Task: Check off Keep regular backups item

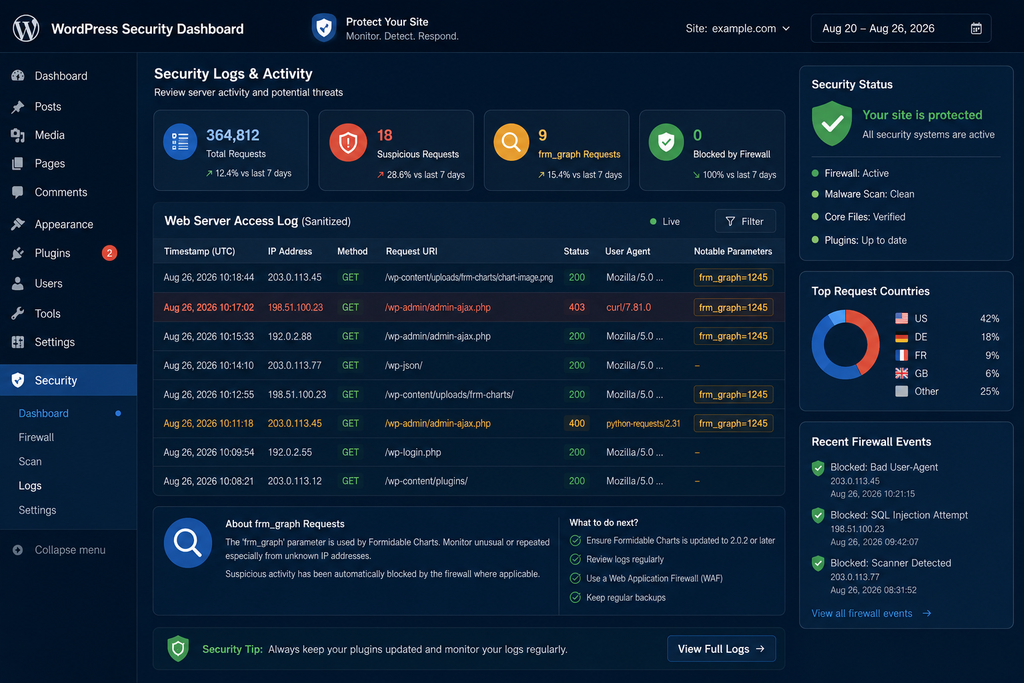Action: [575, 597]
